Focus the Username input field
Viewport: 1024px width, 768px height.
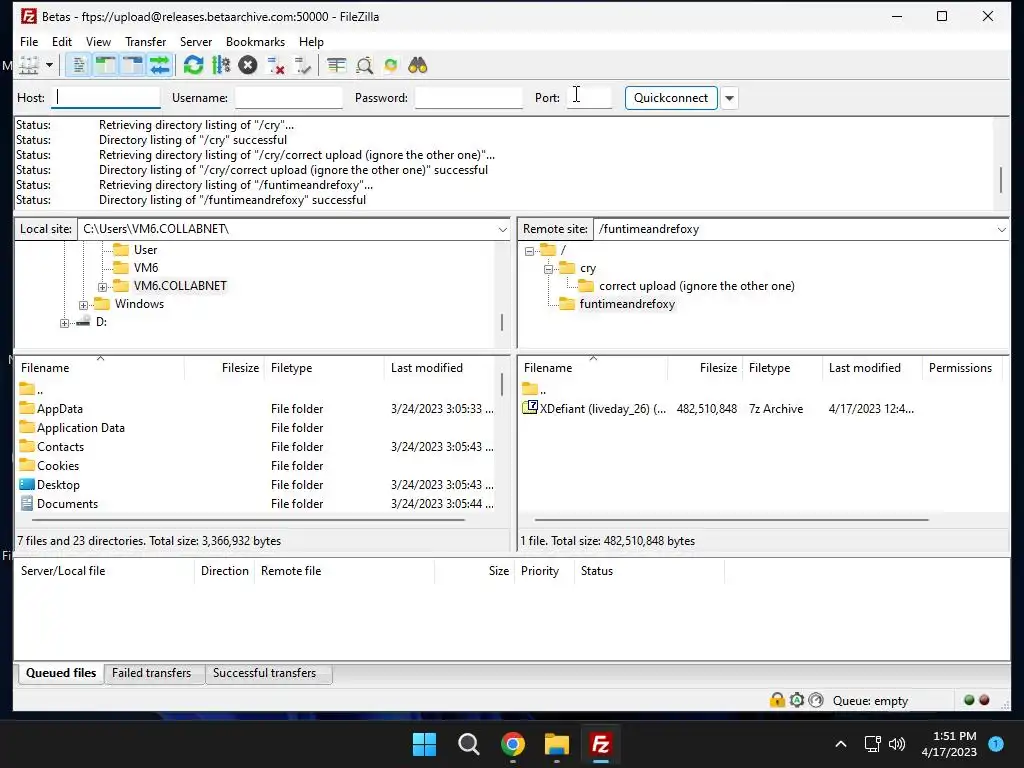coord(288,97)
